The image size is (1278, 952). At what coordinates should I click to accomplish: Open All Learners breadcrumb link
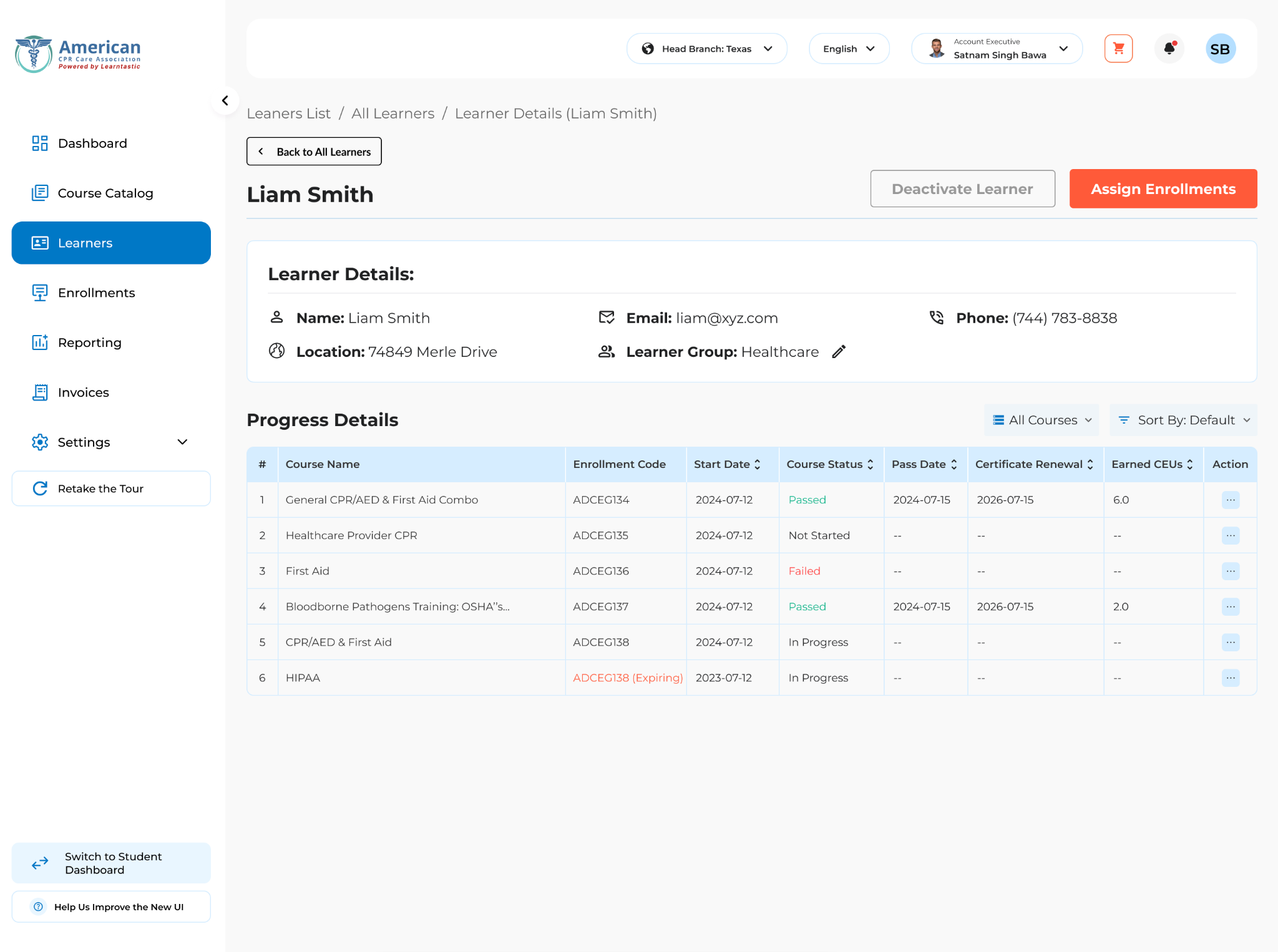tap(393, 114)
